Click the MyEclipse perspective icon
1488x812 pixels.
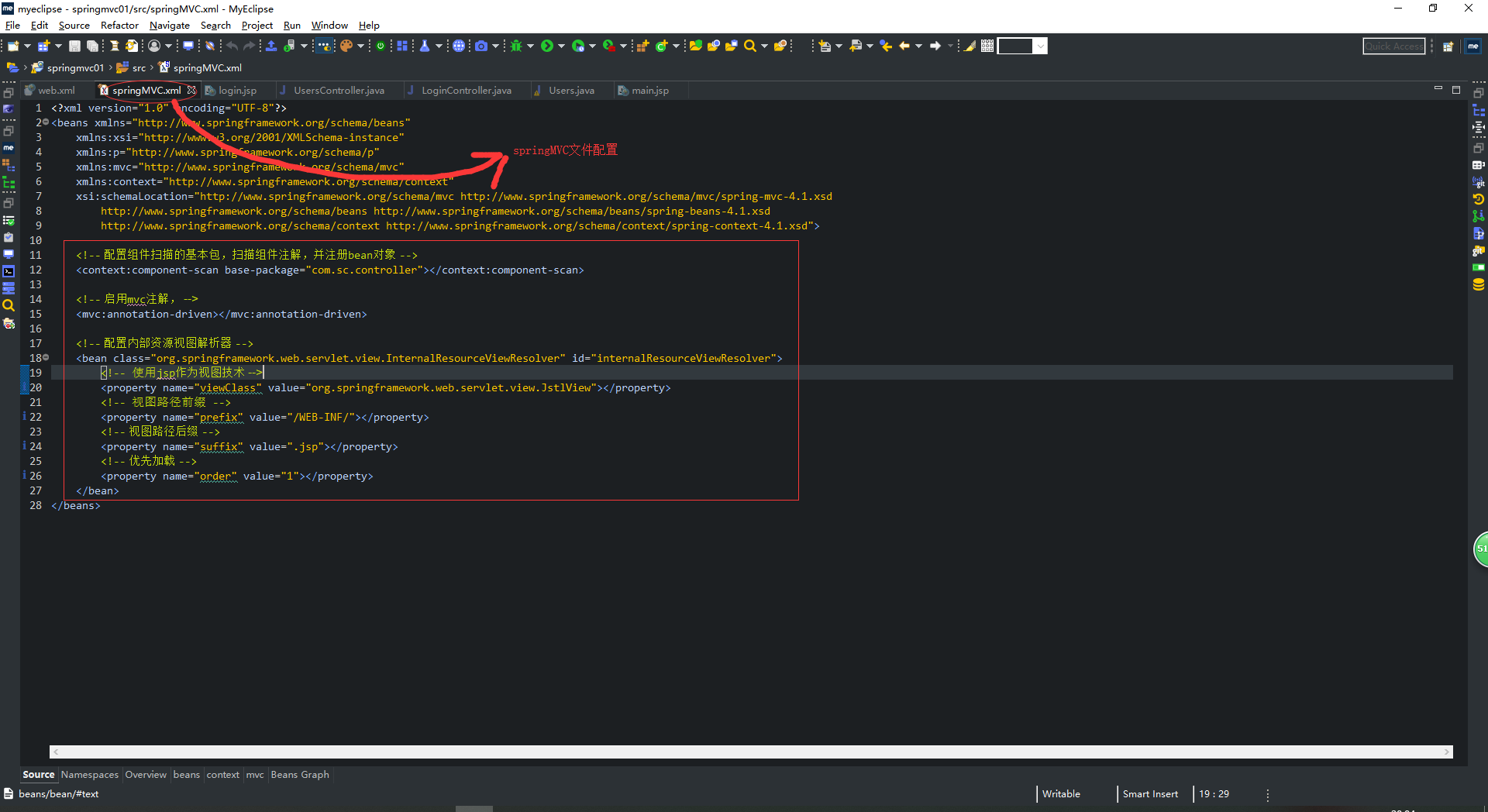click(x=1473, y=46)
